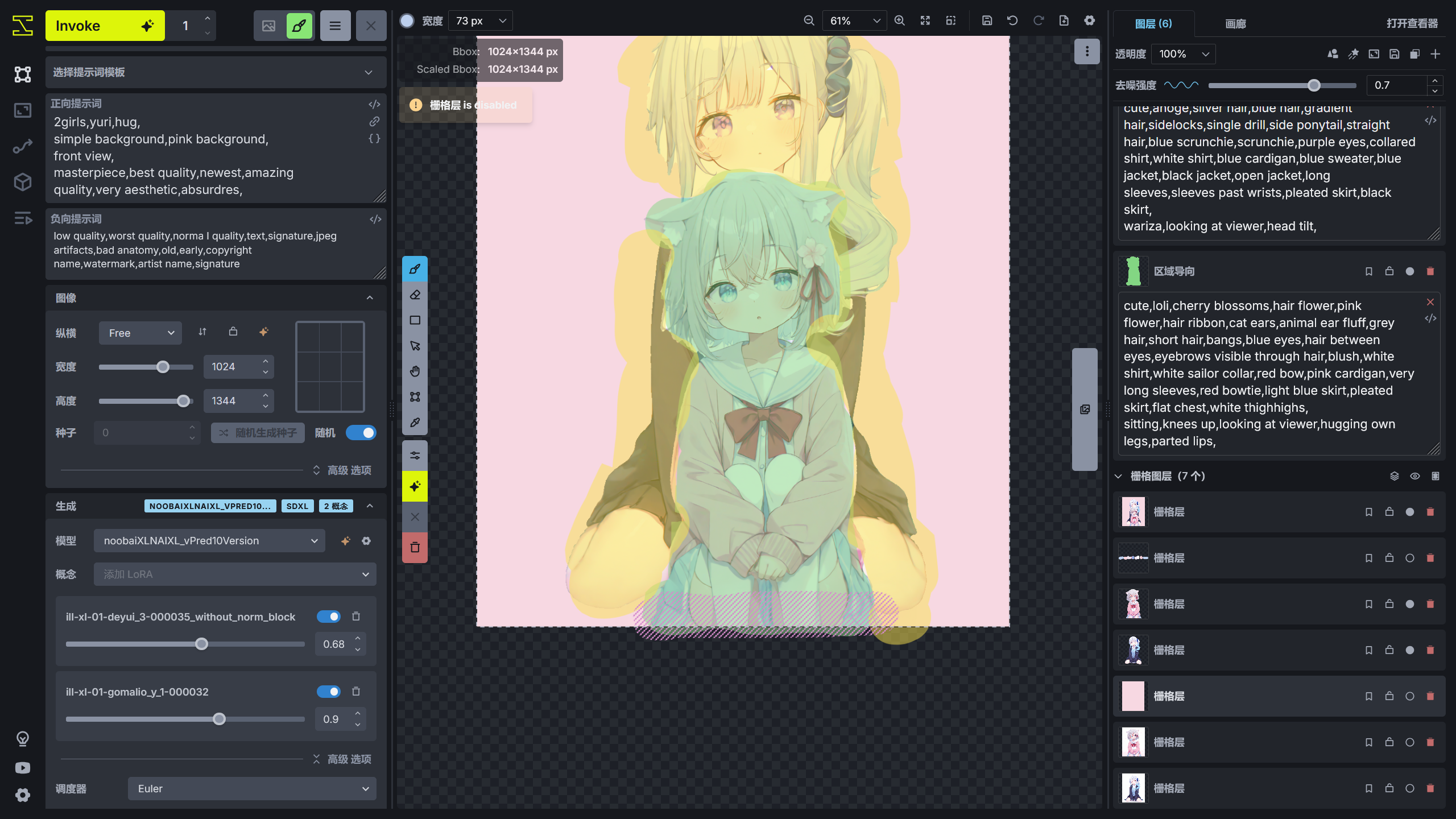1456x819 pixels.
Task: Click the pink 栅格层 layer thumbnail
Action: pyautogui.click(x=1132, y=696)
